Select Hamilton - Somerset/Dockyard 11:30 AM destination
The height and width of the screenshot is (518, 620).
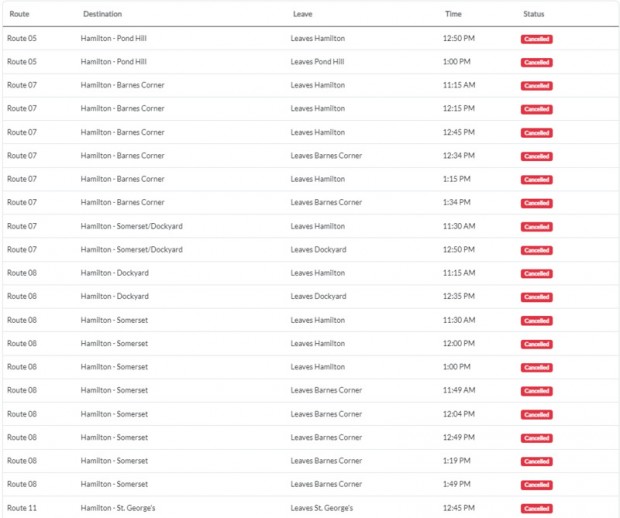(x=131, y=226)
